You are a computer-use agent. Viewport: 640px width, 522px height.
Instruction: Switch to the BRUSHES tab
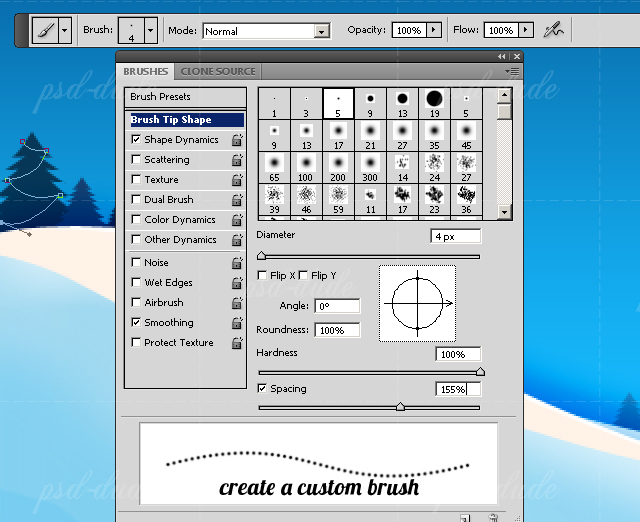tap(145, 71)
